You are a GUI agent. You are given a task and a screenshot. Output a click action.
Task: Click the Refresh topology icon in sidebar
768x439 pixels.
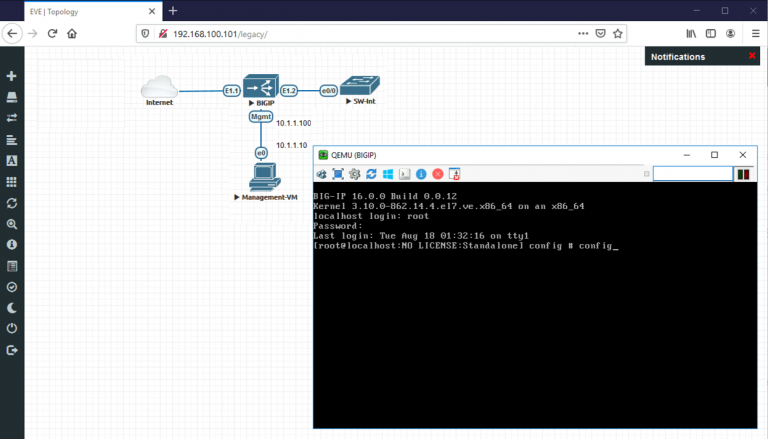(x=12, y=203)
